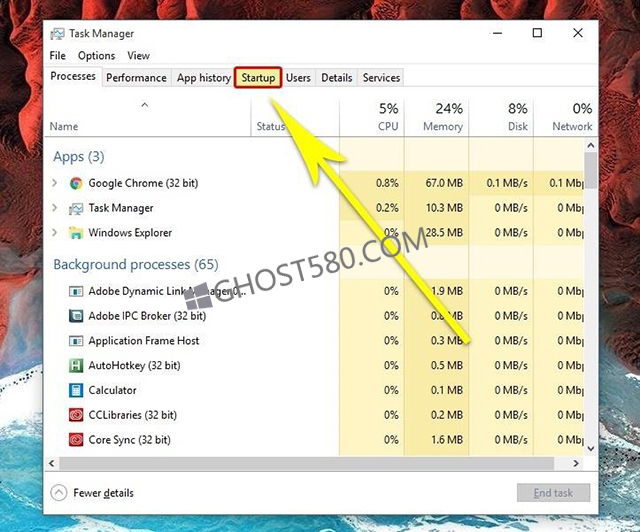
Task: Select the Adobe IPC Broker (32 bit) row
Action: (314, 316)
